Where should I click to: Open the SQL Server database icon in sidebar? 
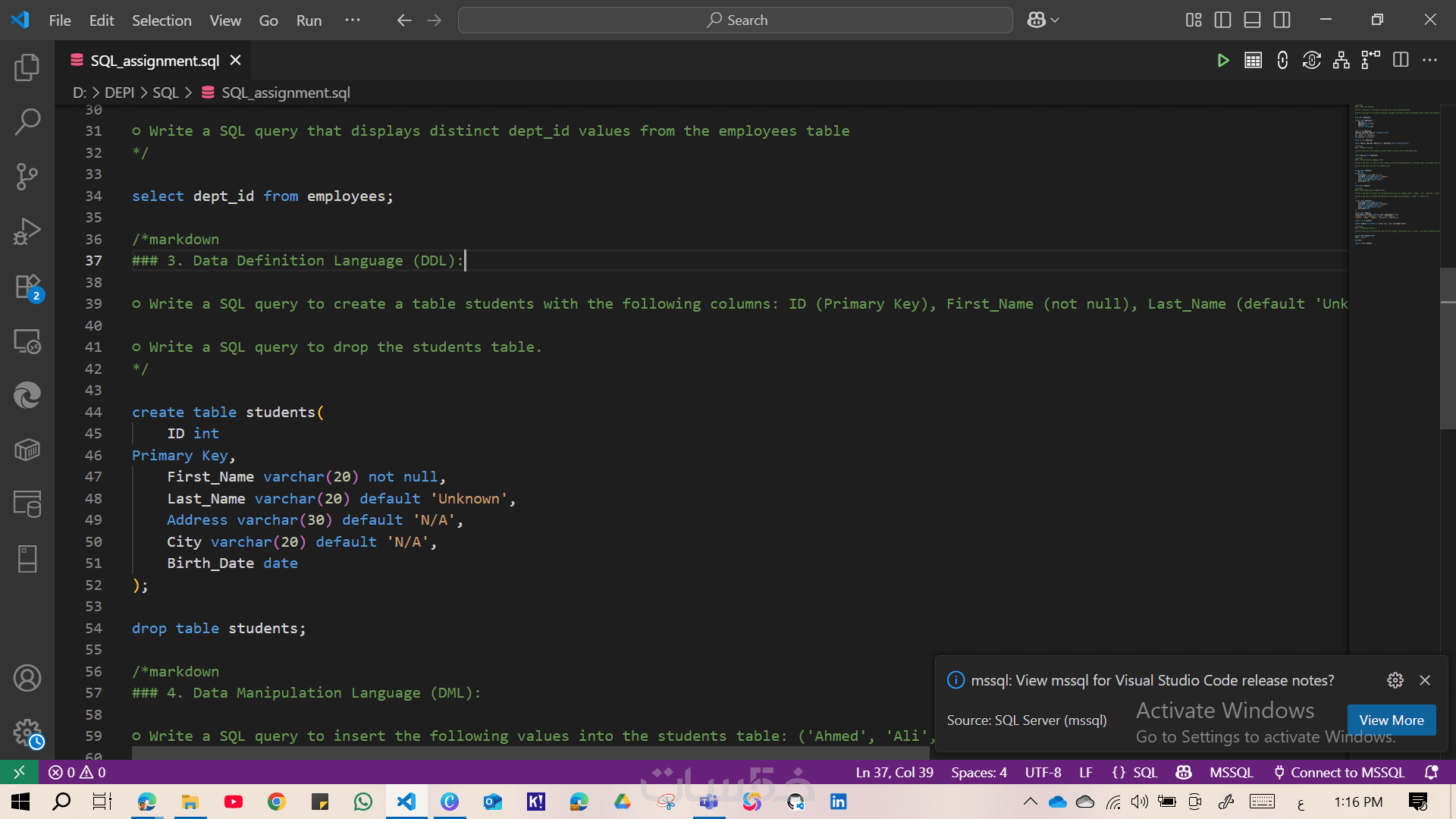point(27,504)
